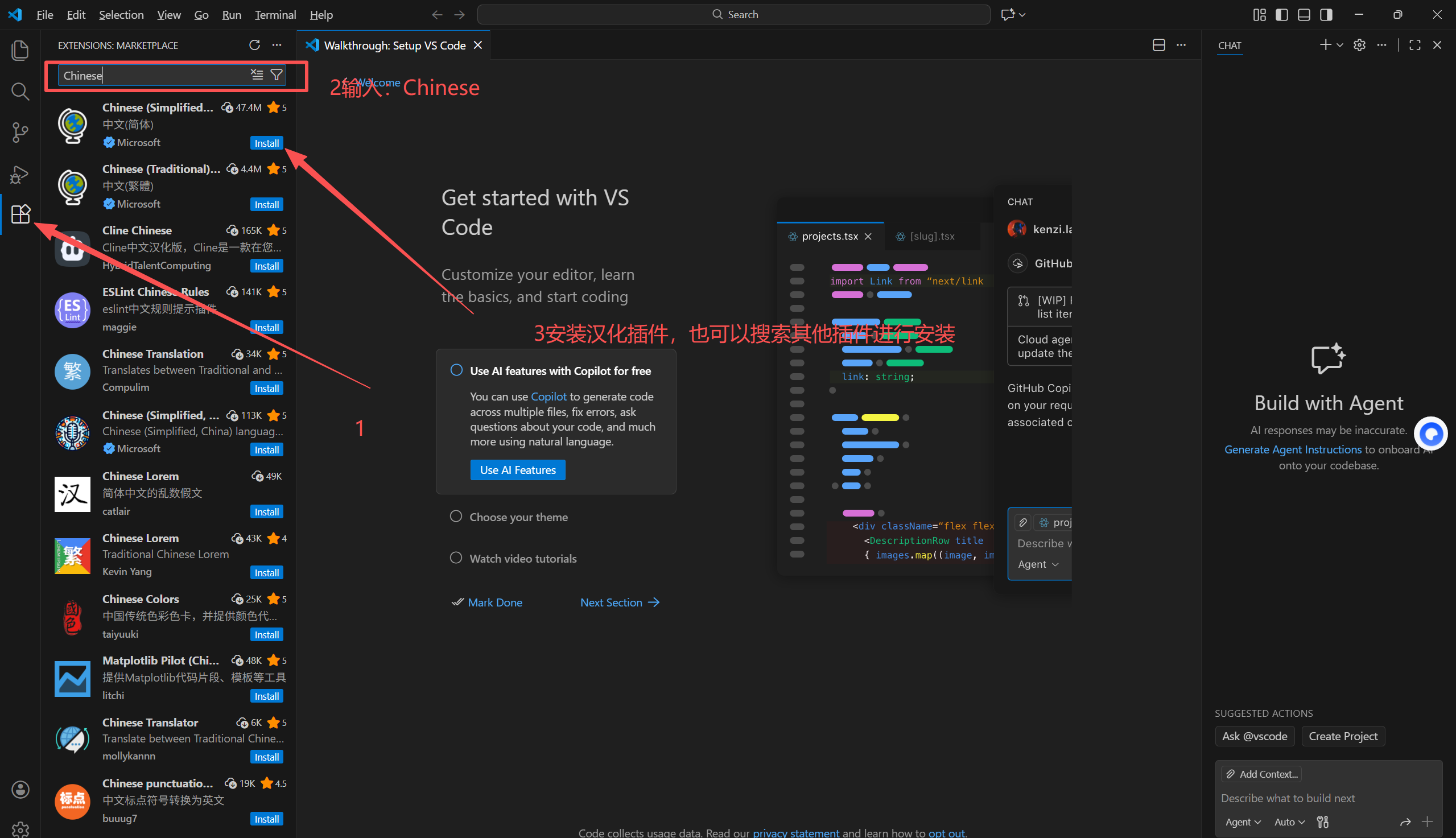Clear extensions search results
1456x838 pixels.
click(x=257, y=75)
